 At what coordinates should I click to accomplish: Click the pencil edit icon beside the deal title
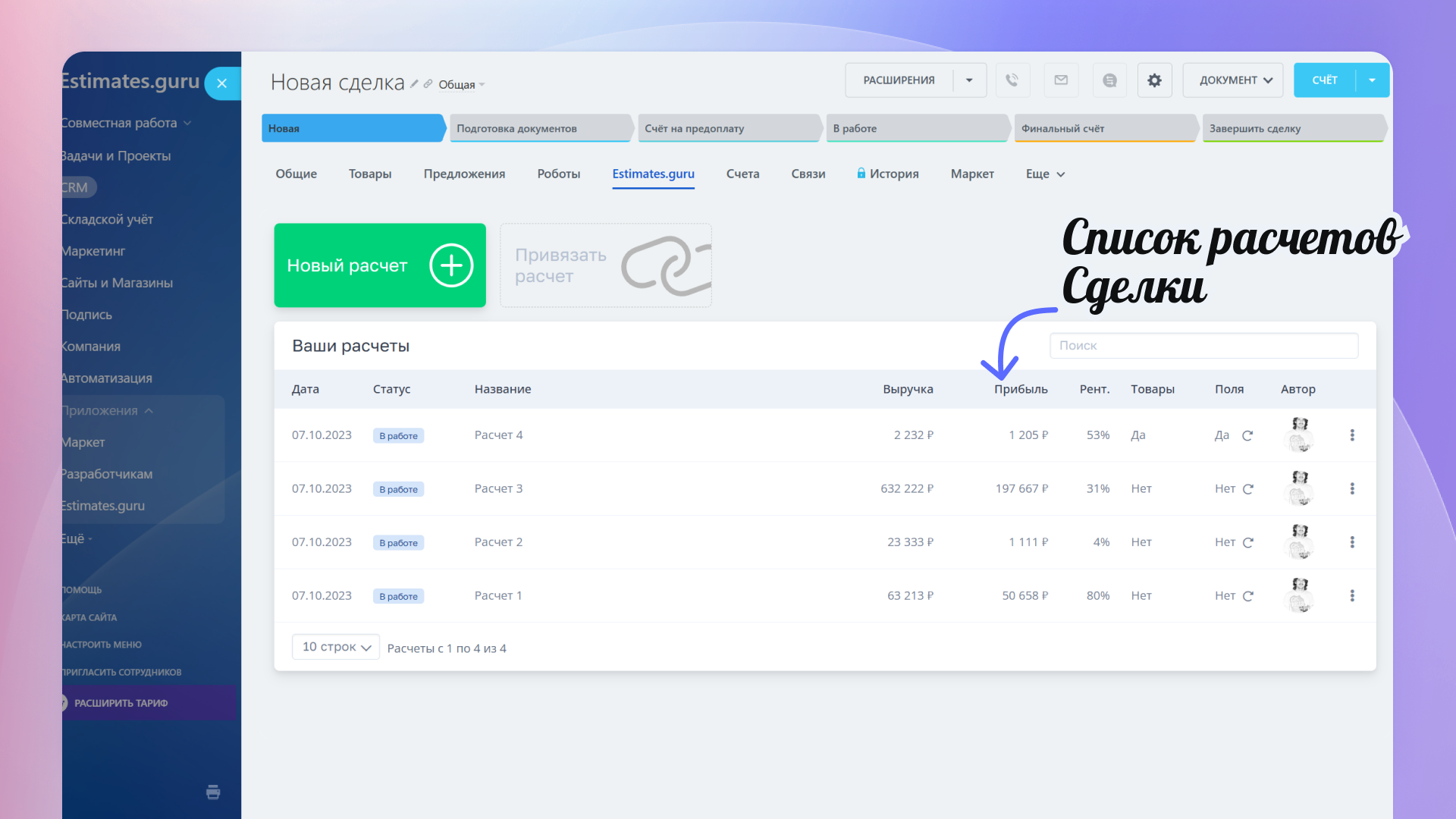414,84
